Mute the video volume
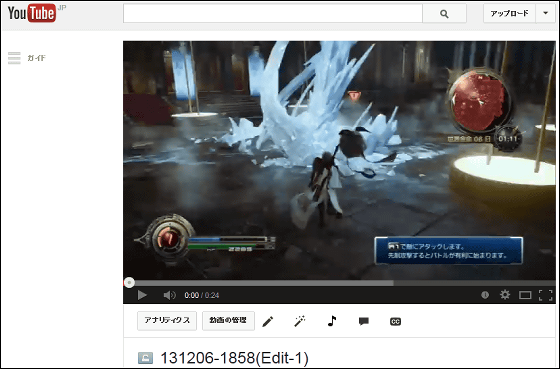The height and width of the screenshot is (369, 560). [x=169, y=295]
